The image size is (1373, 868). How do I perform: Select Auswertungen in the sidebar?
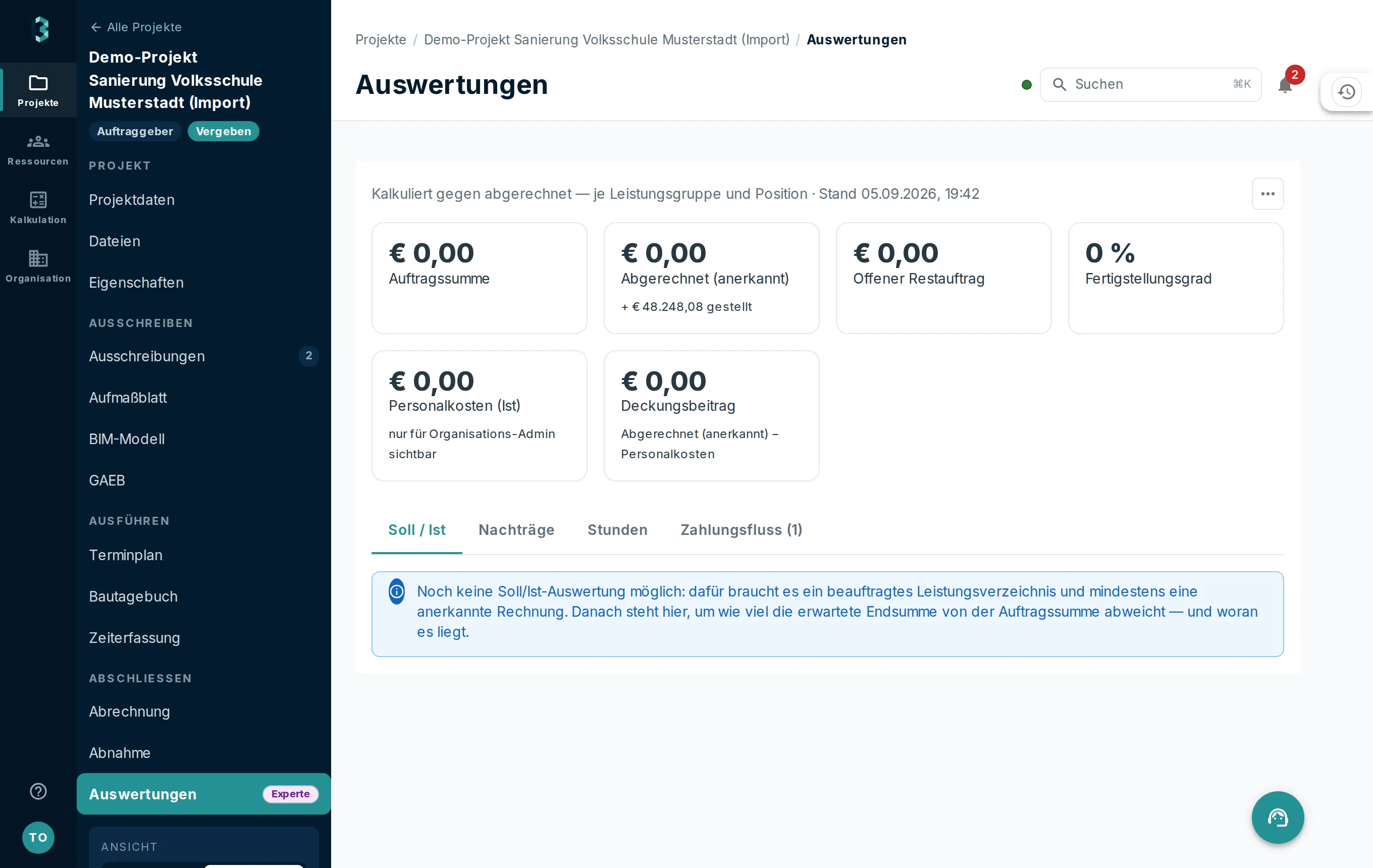pyautogui.click(x=203, y=794)
